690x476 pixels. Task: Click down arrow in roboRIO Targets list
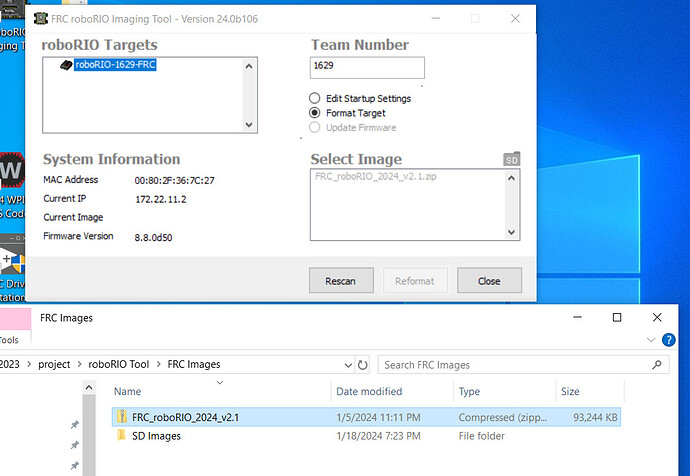pos(249,124)
